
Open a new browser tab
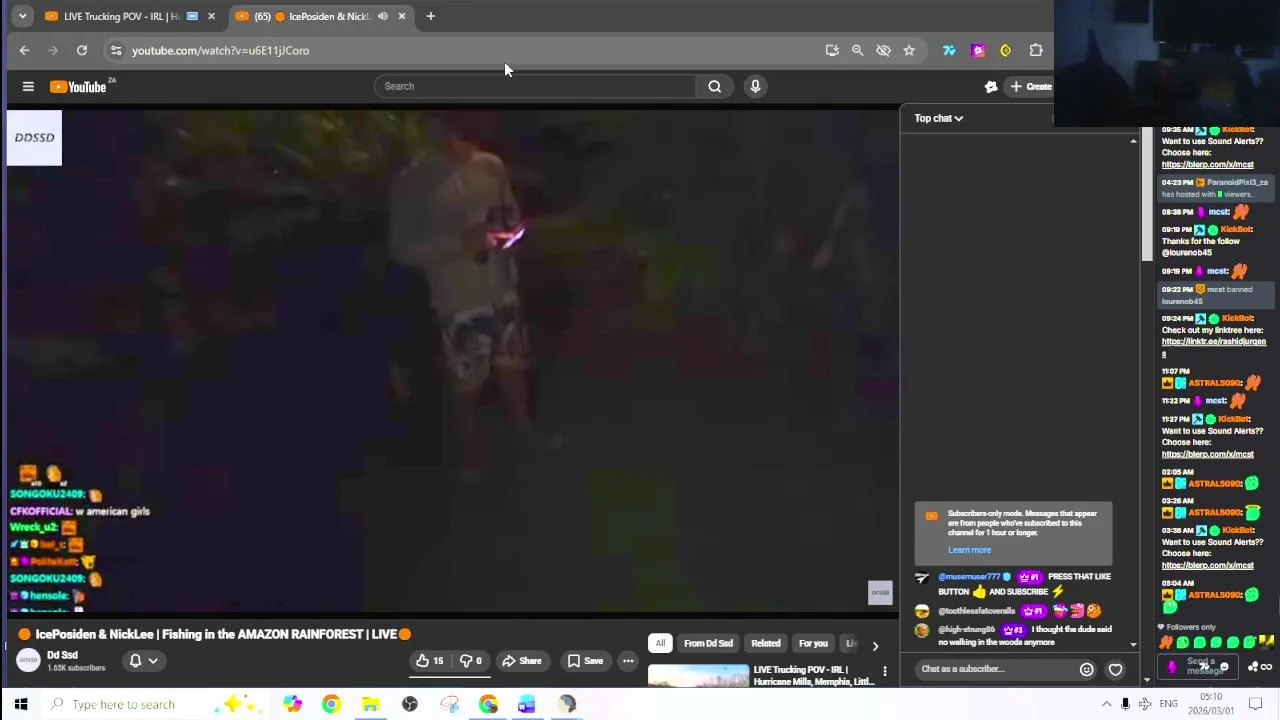pos(430,16)
